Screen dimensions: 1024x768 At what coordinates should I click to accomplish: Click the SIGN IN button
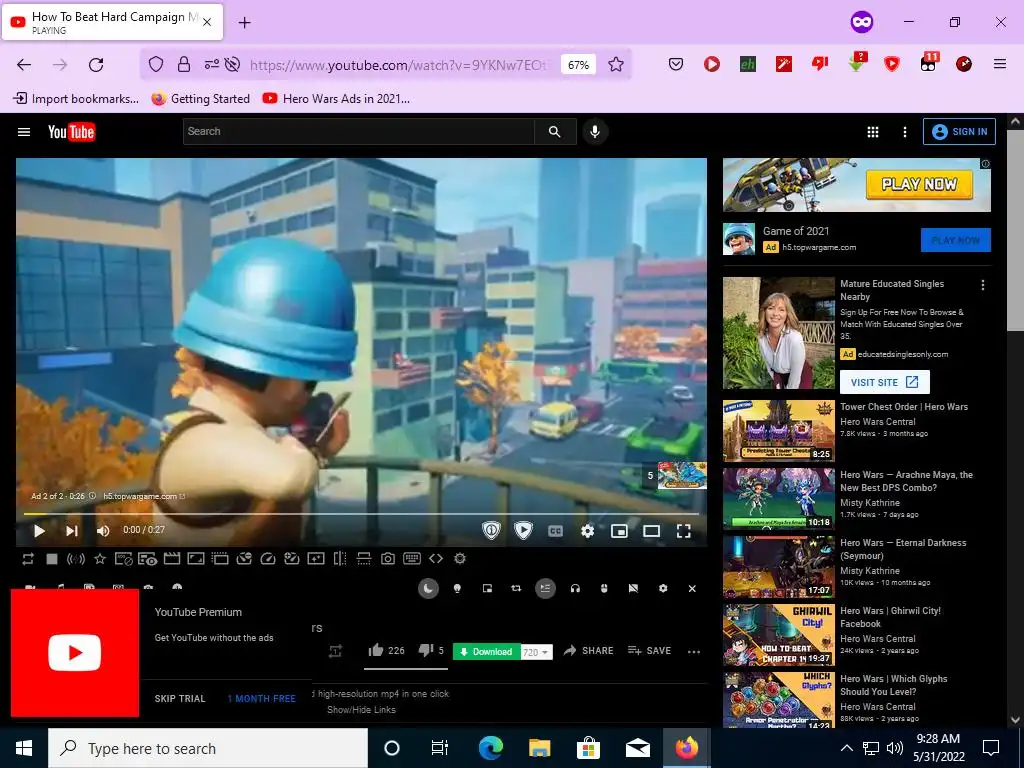tap(959, 131)
